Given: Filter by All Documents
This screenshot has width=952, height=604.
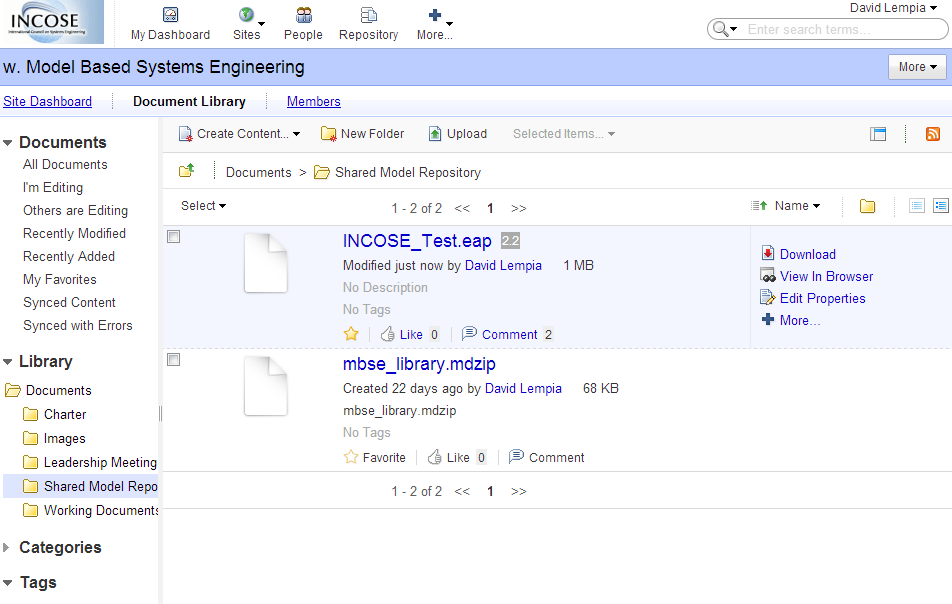Looking at the screenshot, I should coord(65,165).
